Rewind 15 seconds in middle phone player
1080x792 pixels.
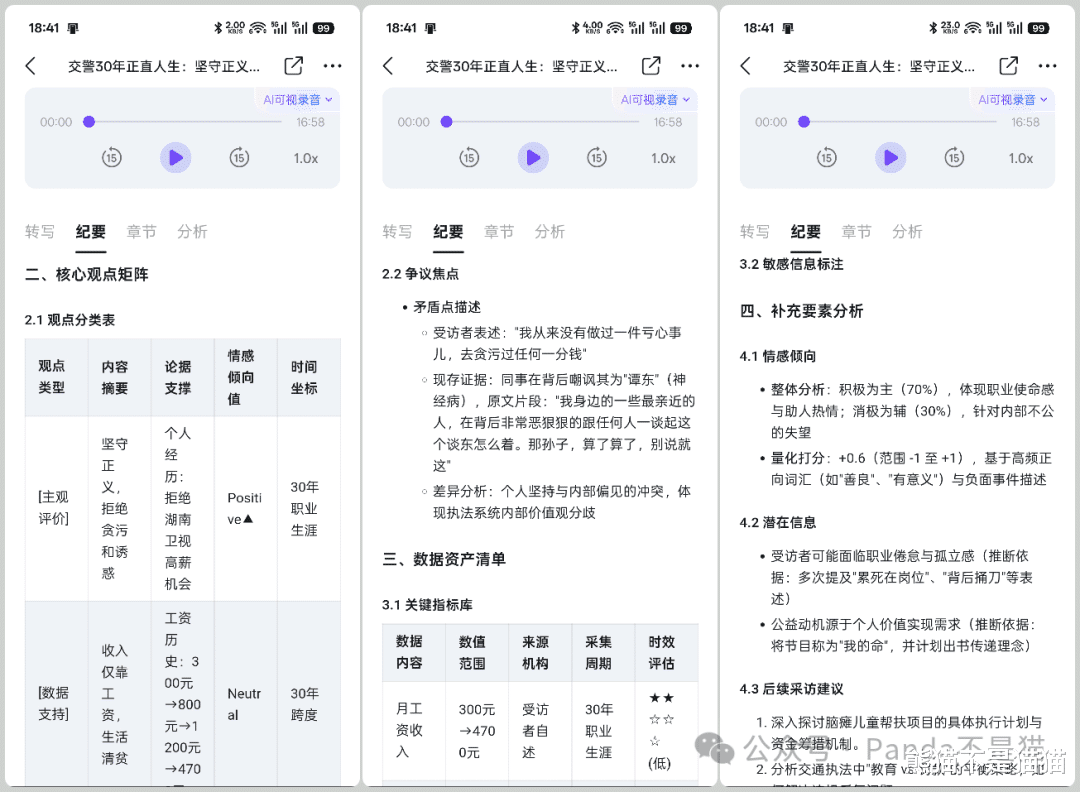[469, 158]
